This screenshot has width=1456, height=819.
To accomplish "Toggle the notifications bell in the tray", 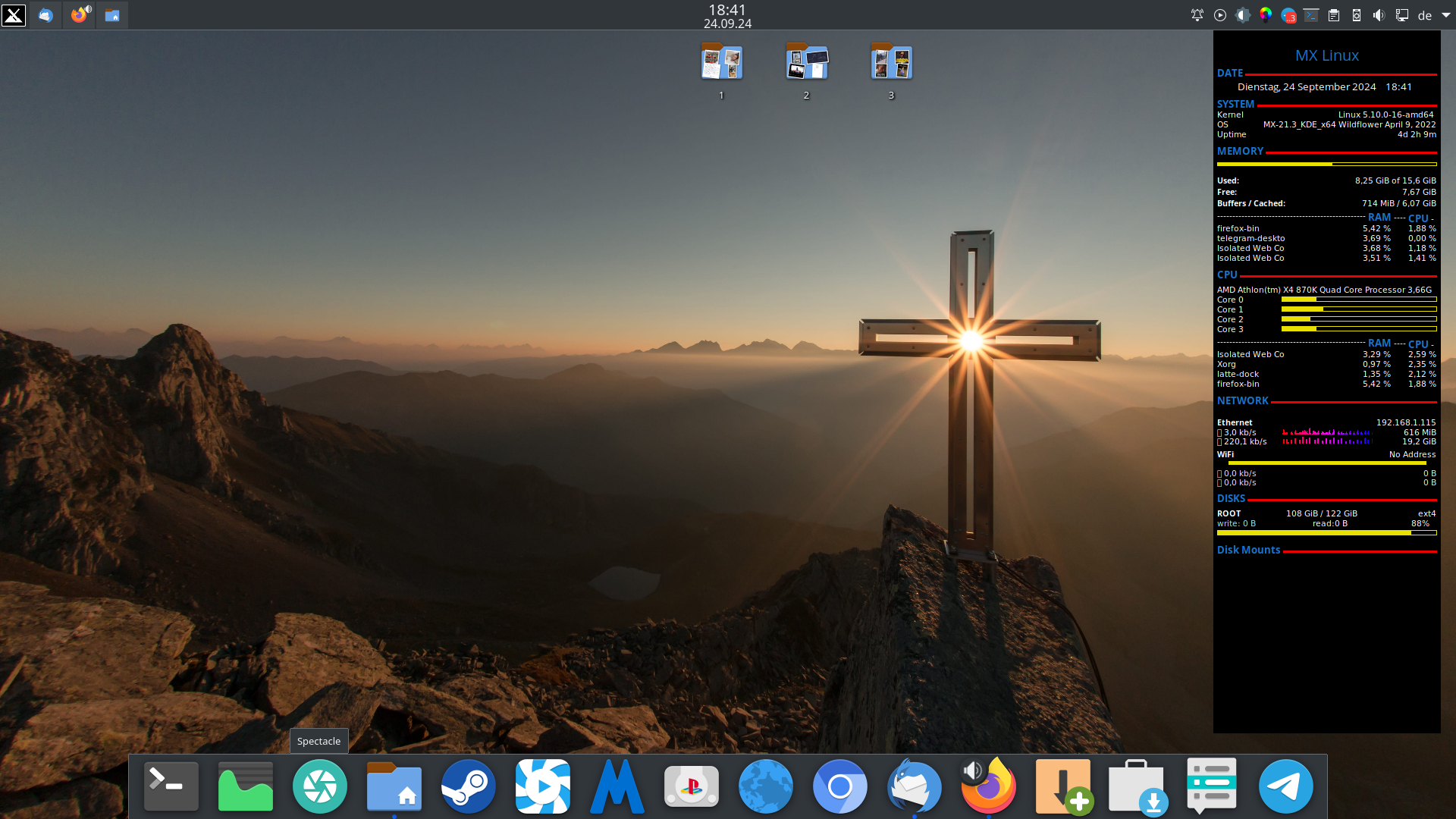I will 1197,15.
